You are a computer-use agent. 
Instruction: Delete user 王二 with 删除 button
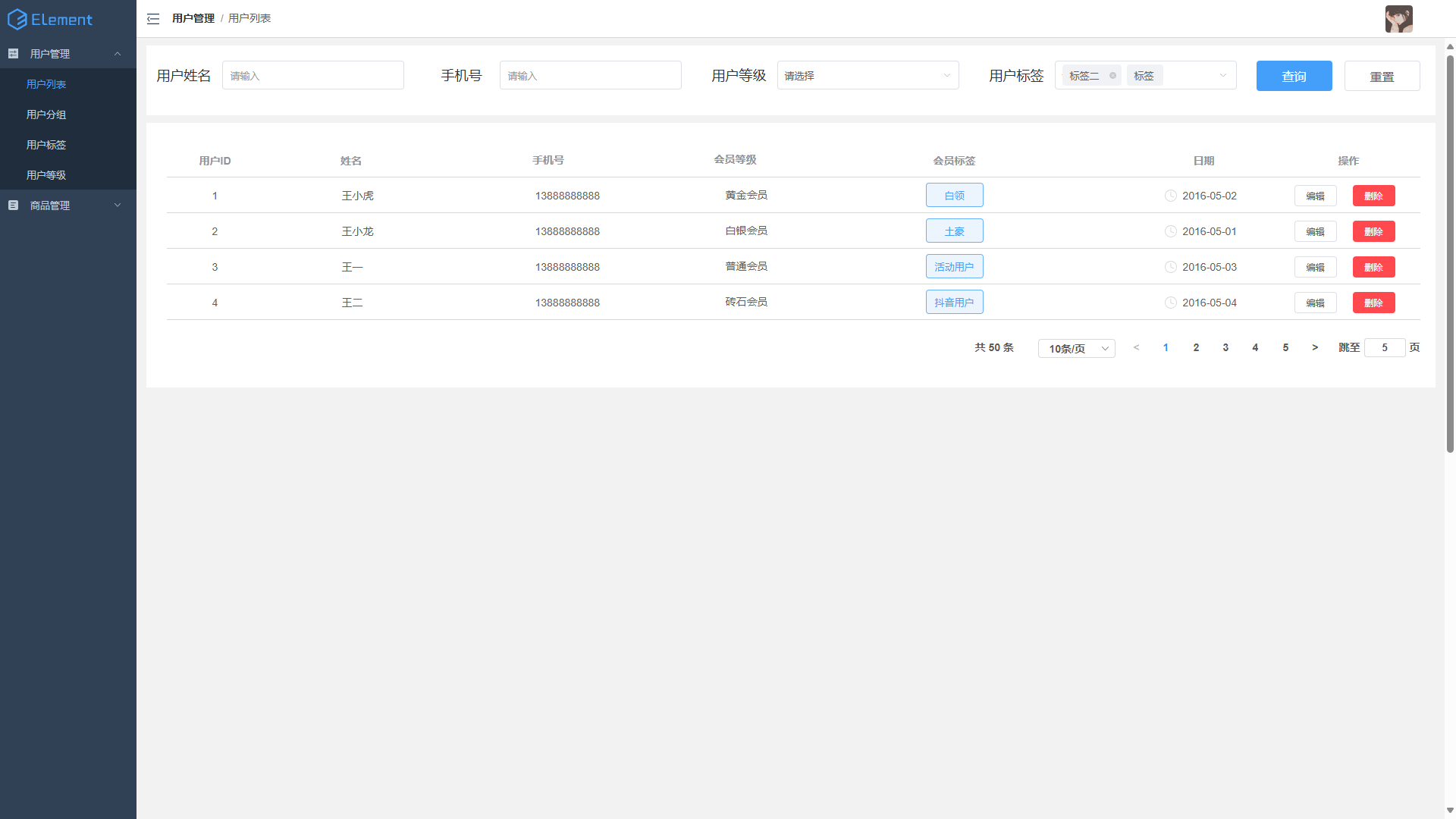(1373, 303)
